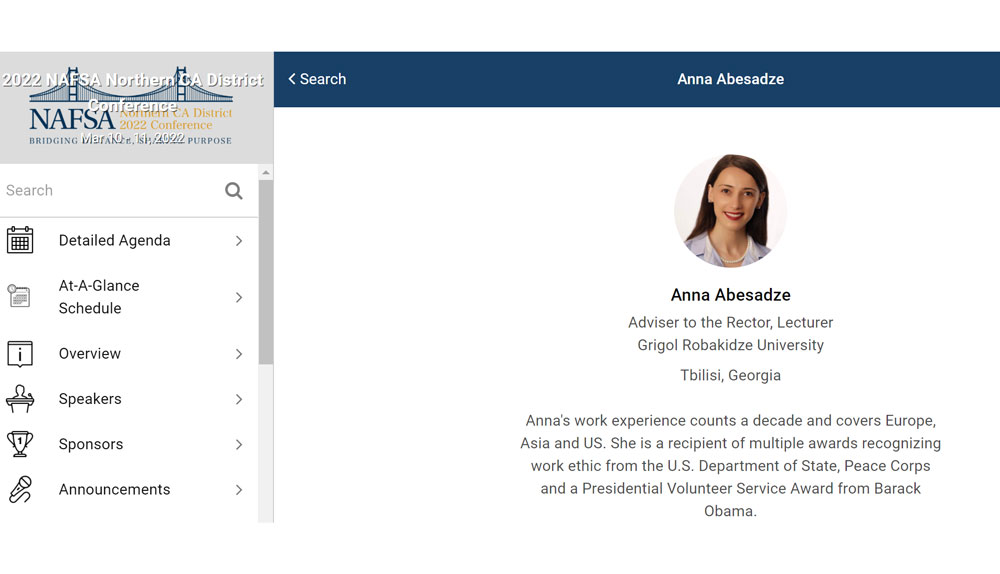The width and height of the screenshot is (1000, 574).
Task: Click the Overview info icon
Action: point(20,354)
